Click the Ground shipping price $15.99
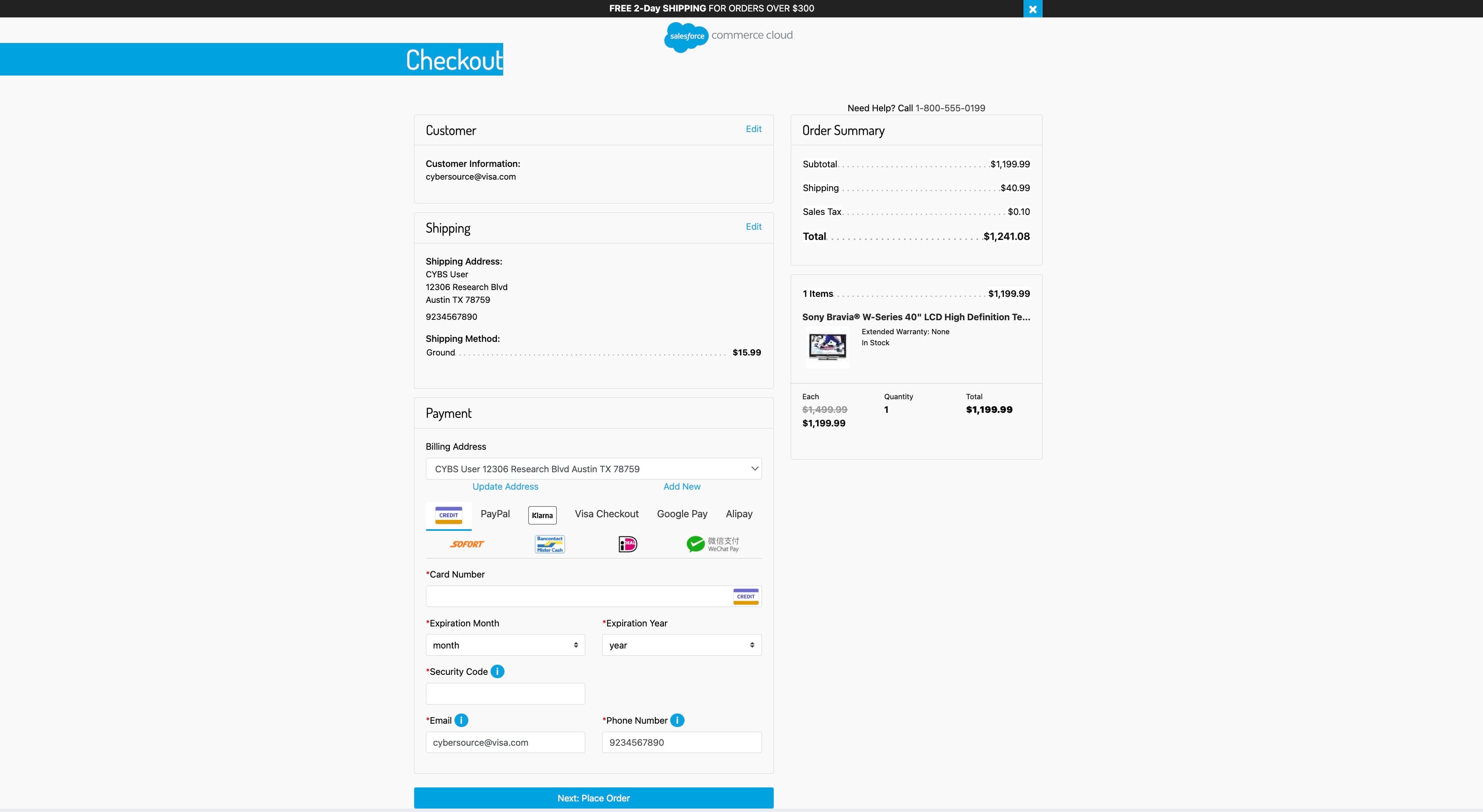Viewport: 1483px width, 812px height. click(747, 352)
